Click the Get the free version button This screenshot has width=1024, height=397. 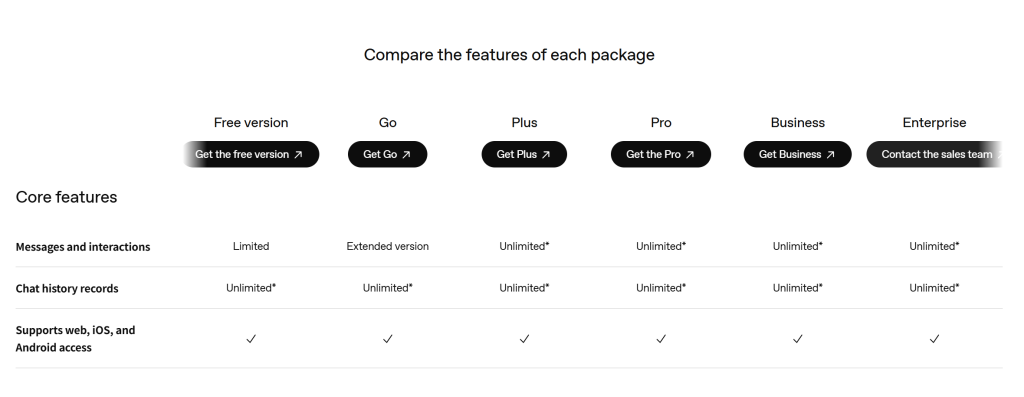click(251, 155)
